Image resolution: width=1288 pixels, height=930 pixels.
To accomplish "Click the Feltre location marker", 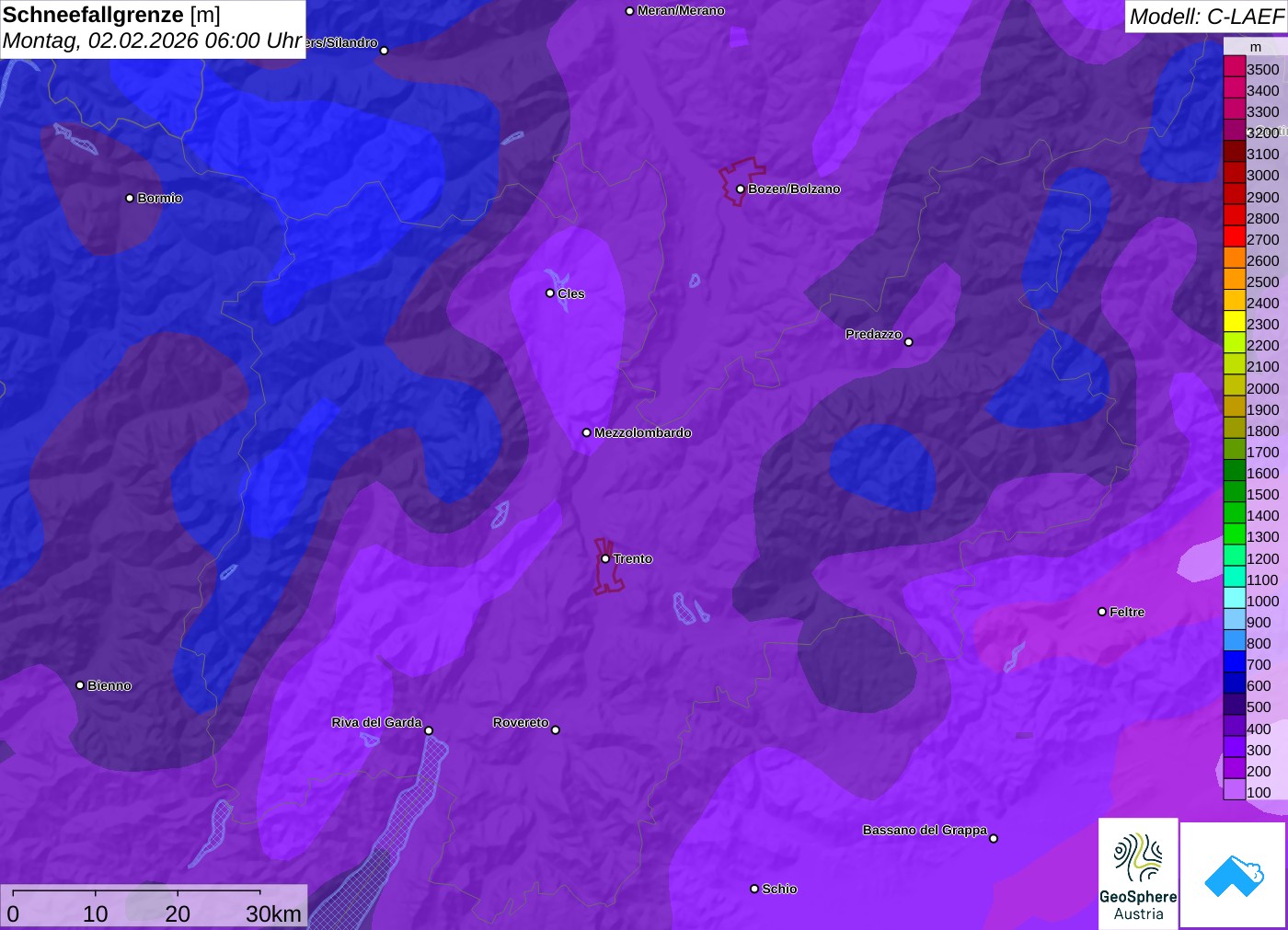I will click(1102, 612).
